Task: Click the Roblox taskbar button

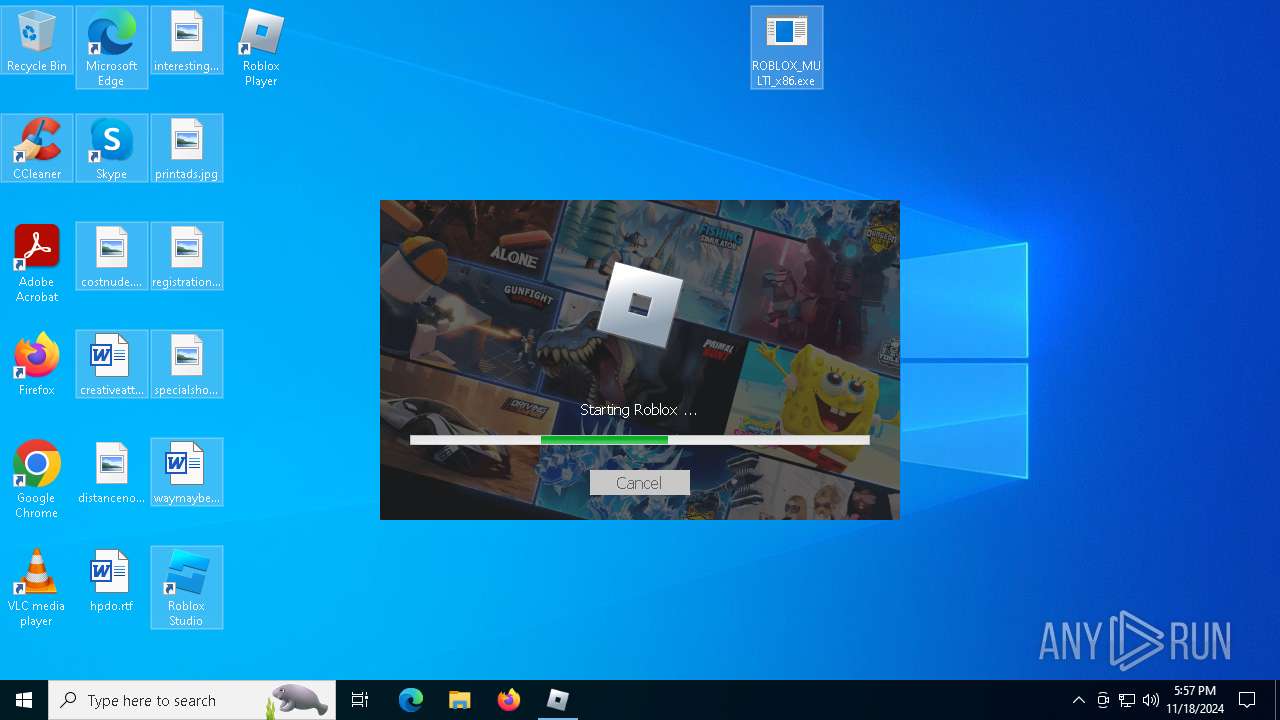Action: 558,700
